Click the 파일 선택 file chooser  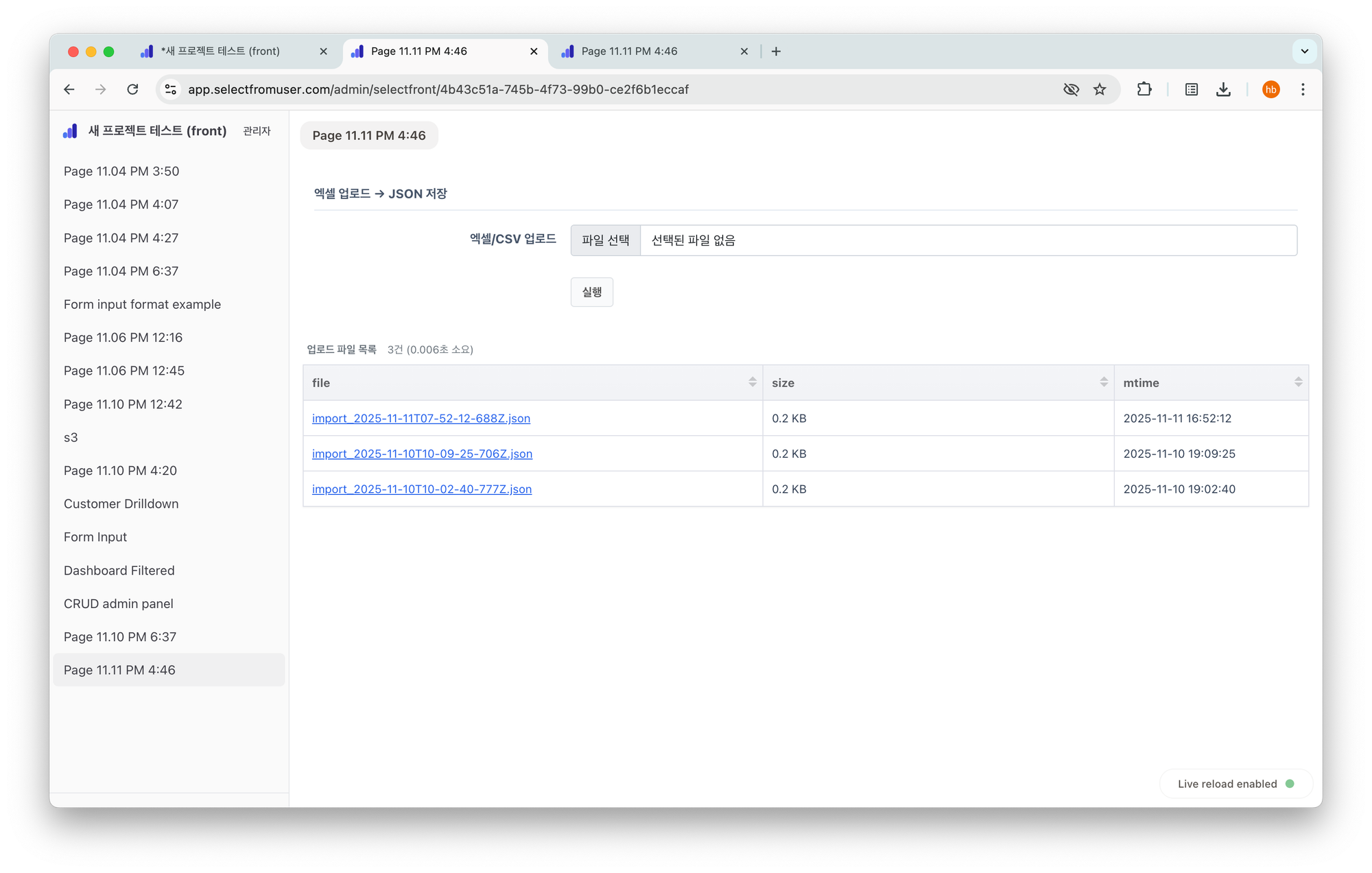click(x=605, y=240)
